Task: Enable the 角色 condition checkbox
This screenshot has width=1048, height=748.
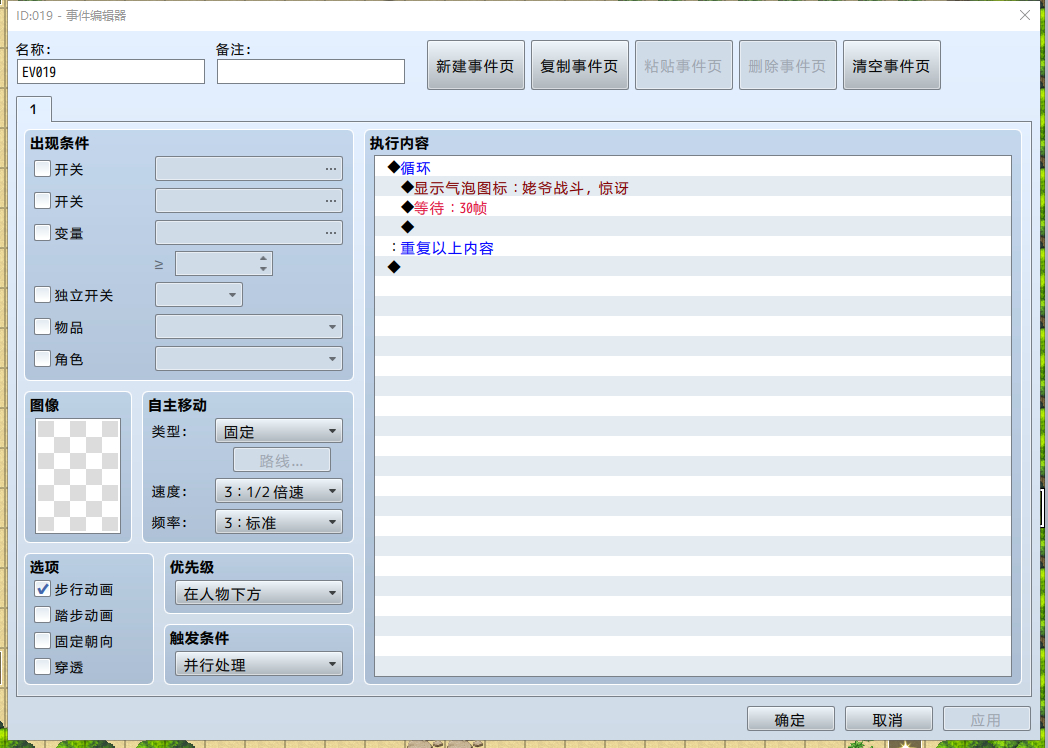Action: tap(42, 359)
